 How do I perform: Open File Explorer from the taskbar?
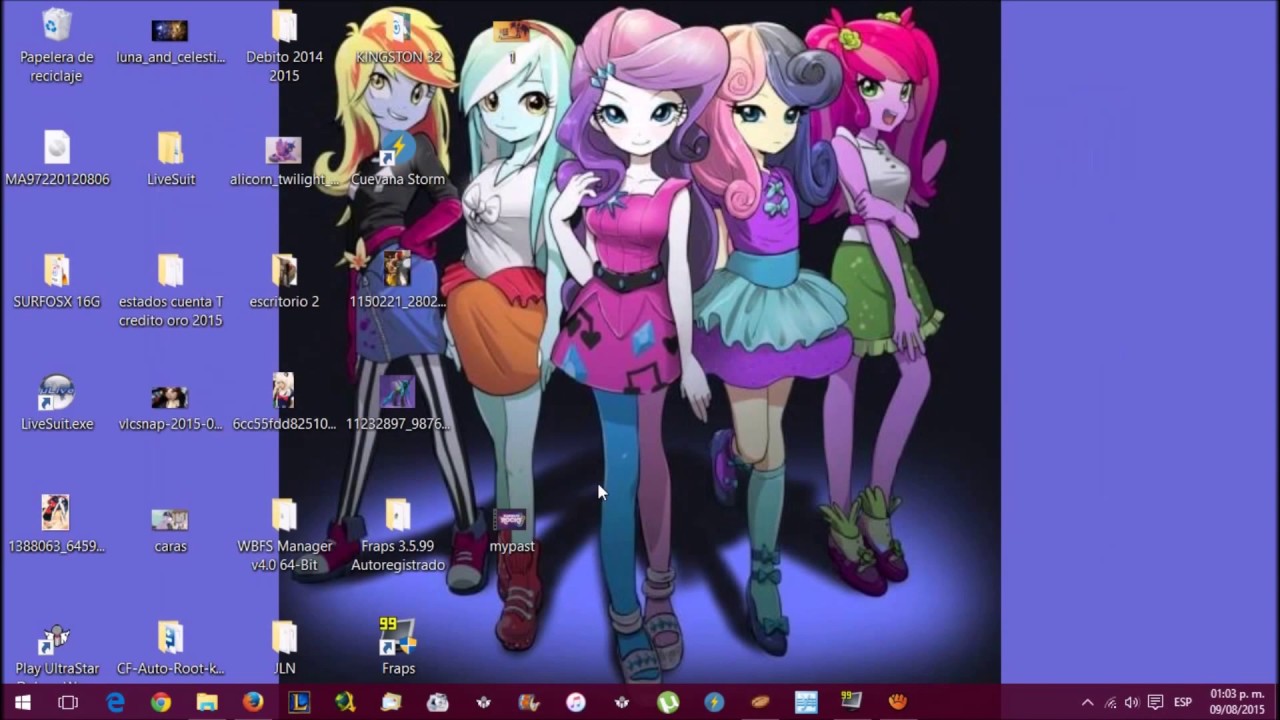(207, 703)
